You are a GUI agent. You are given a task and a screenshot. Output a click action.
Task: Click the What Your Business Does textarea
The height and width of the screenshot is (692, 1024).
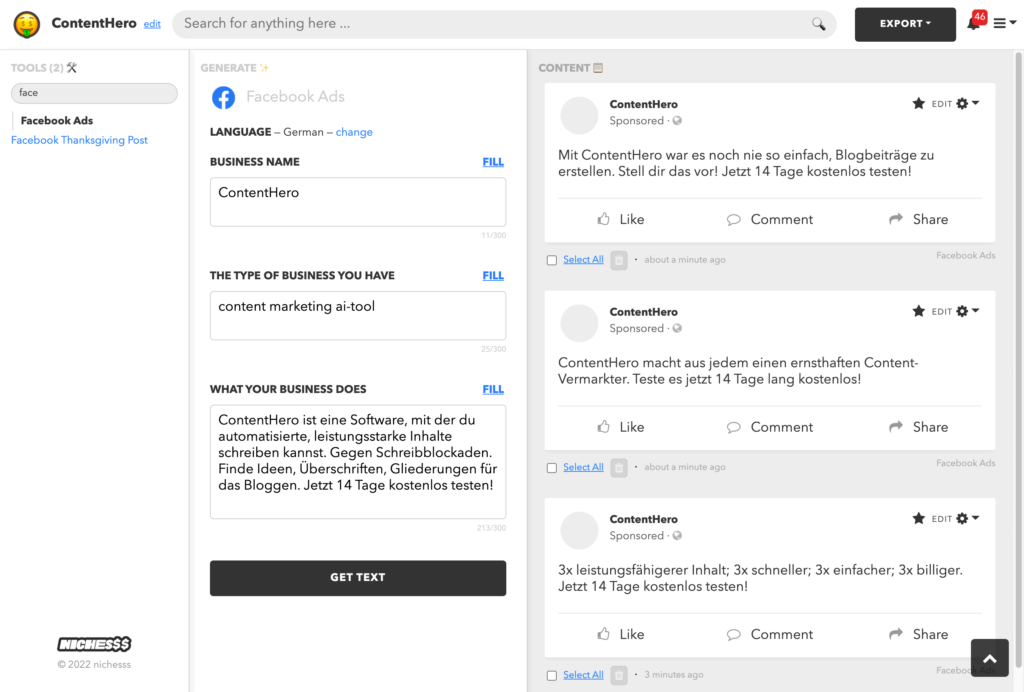click(x=358, y=462)
